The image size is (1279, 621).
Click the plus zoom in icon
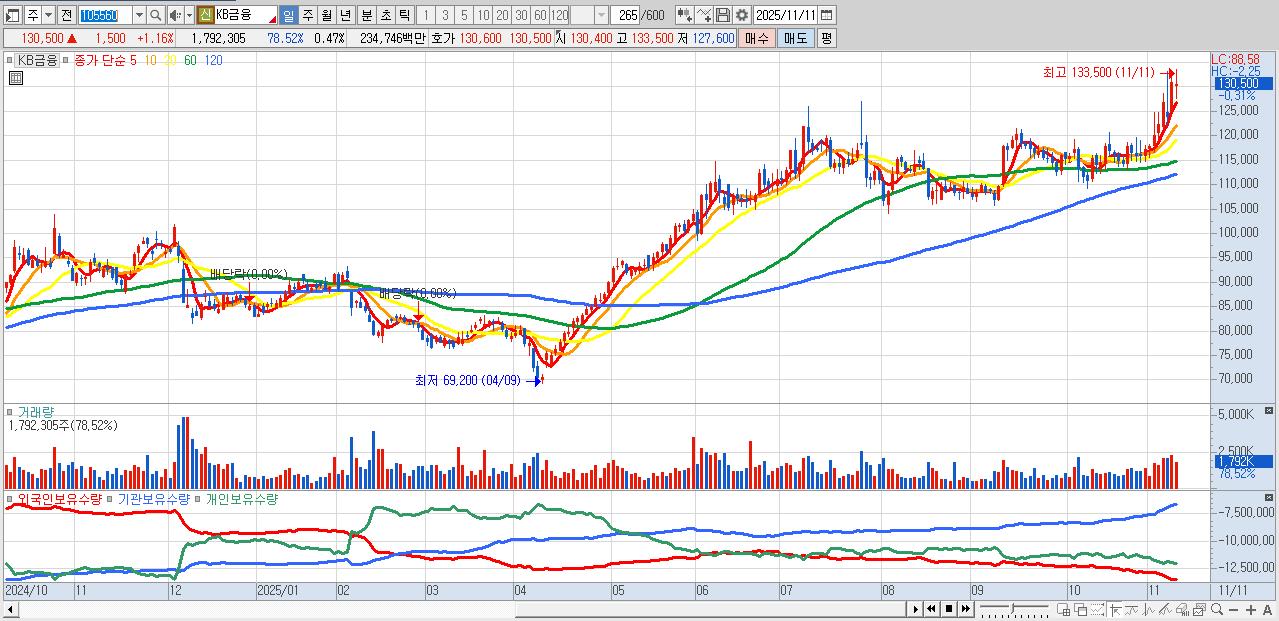coord(1251,610)
